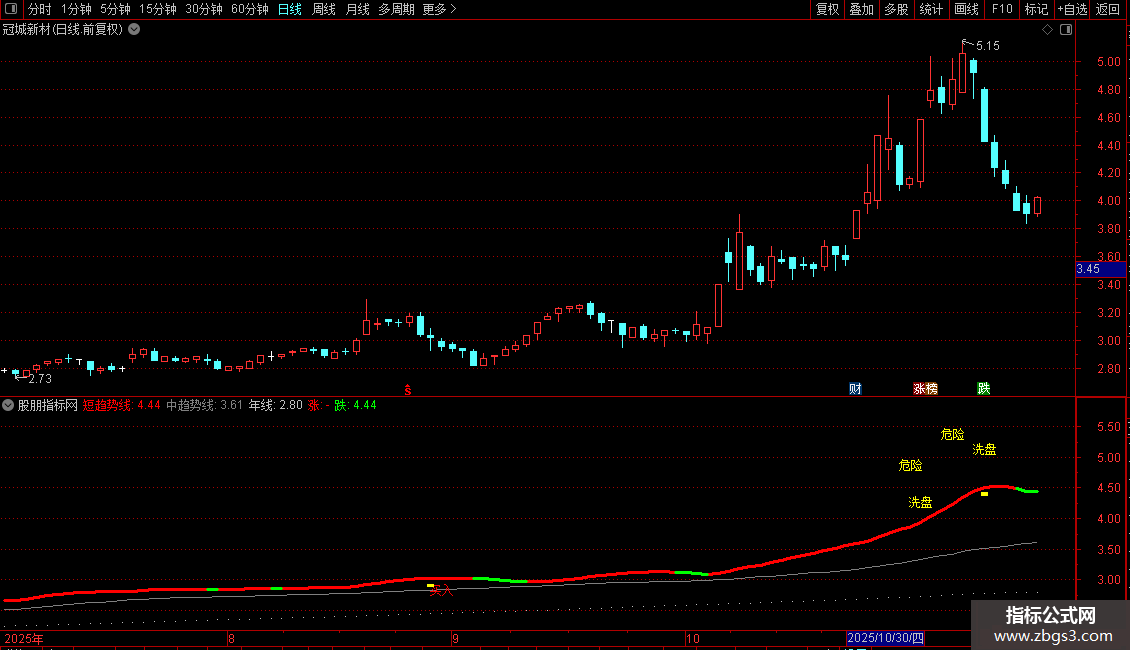The height and width of the screenshot is (650, 1130).
Task: Click the green 跌 event marker
Action: 984,388
